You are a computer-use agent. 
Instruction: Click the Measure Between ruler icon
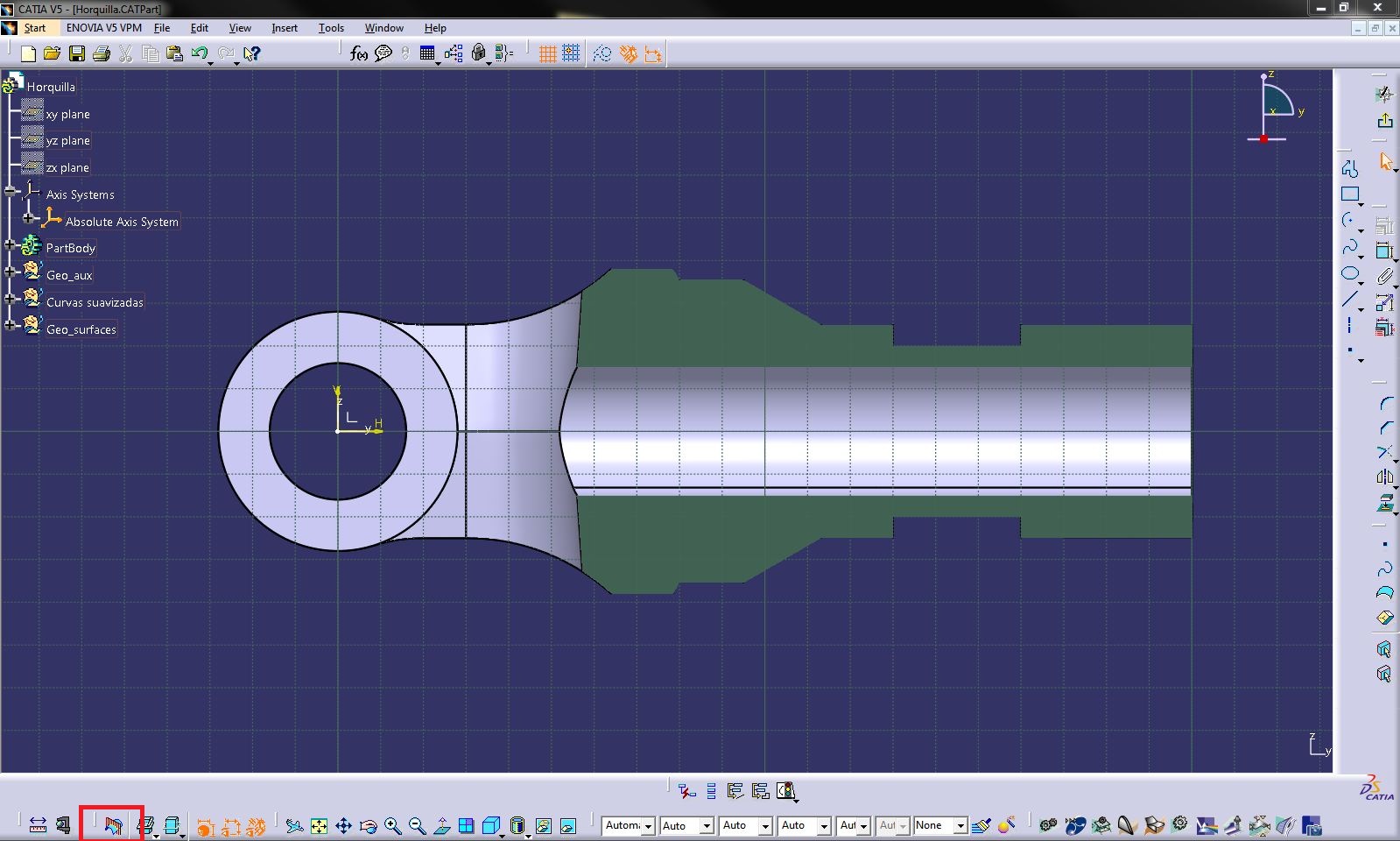pos(38,825)
